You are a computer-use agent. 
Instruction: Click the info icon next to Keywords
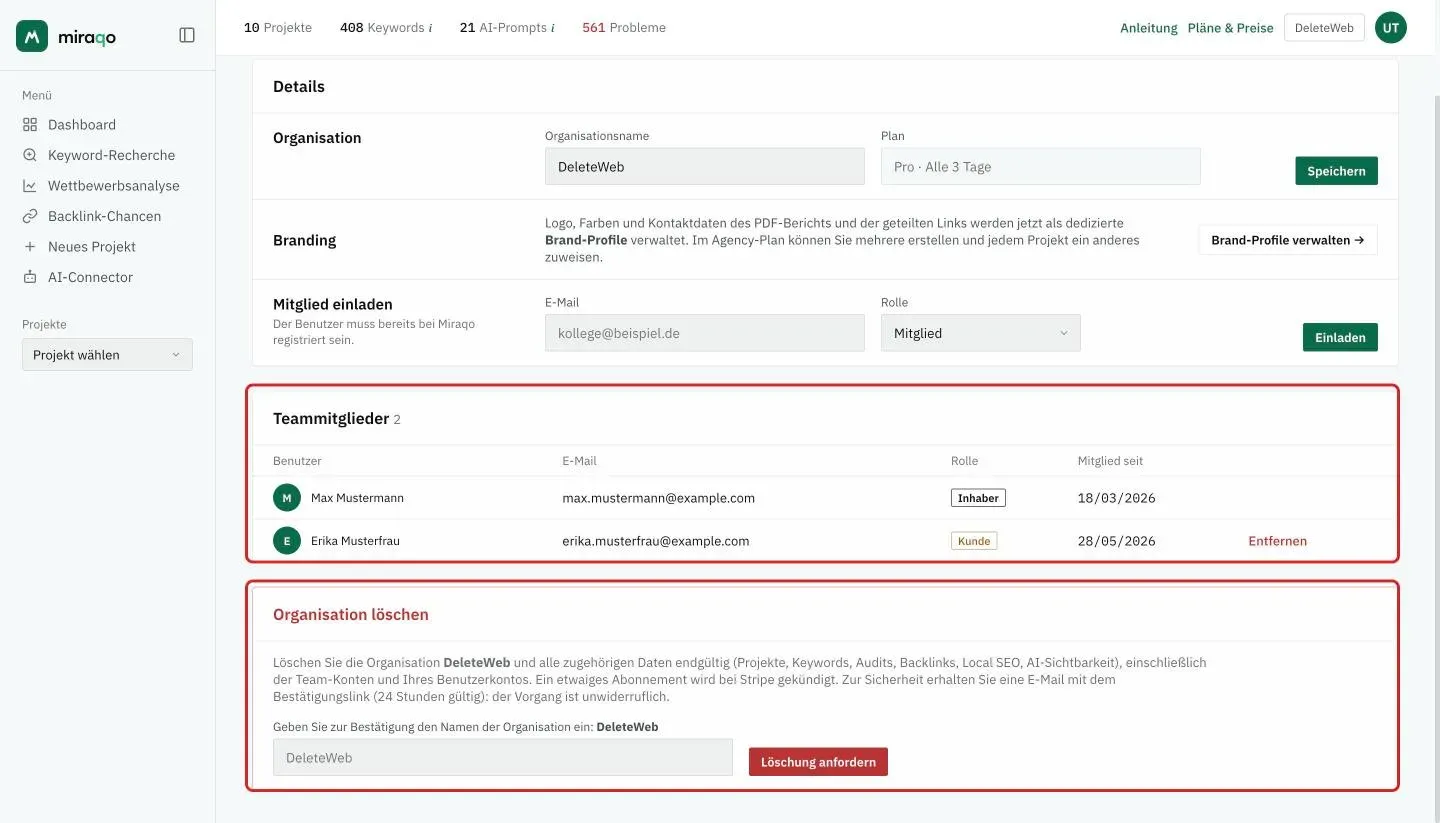(x=430, y=28)
